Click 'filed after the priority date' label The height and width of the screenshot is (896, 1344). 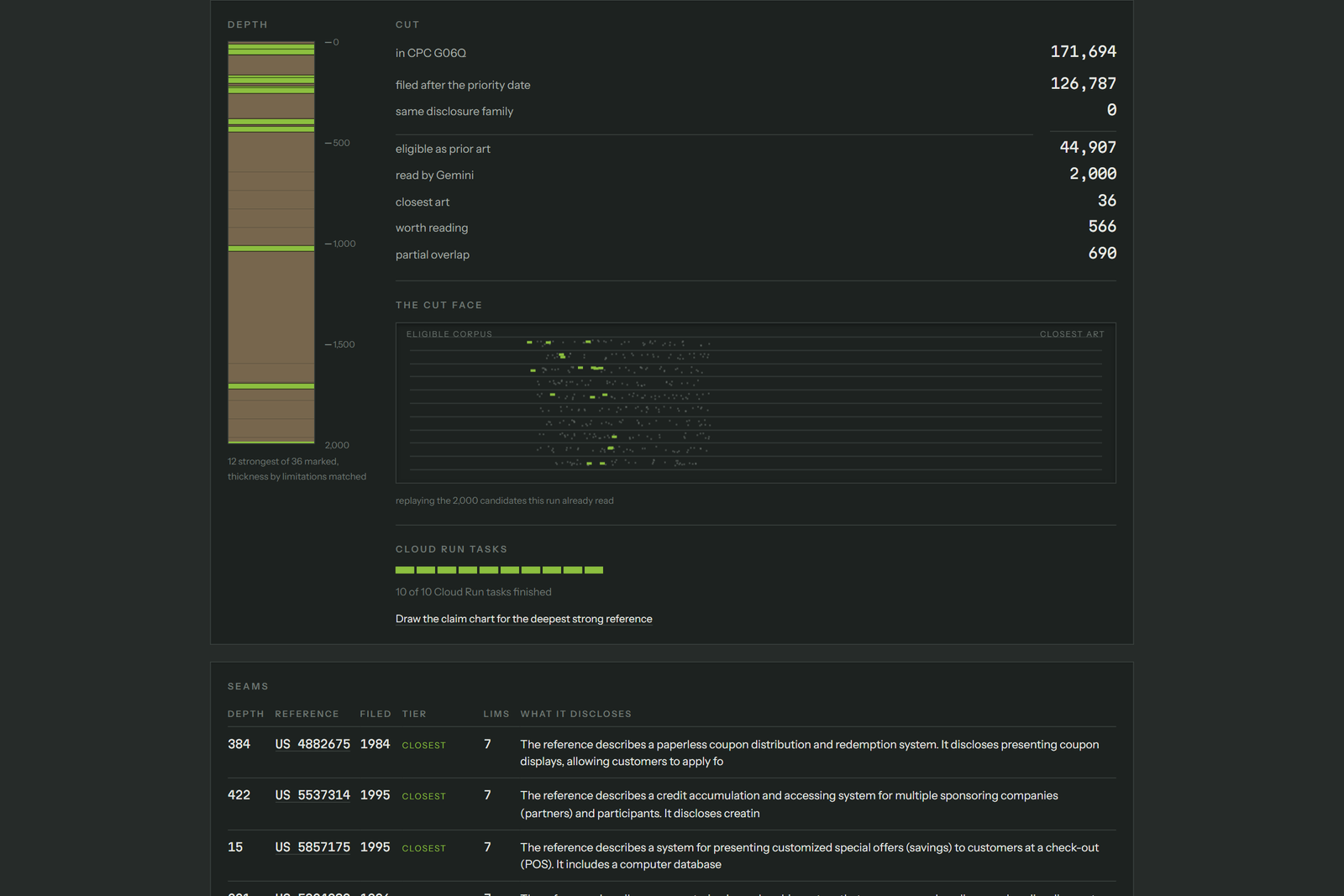pos(463,85)
